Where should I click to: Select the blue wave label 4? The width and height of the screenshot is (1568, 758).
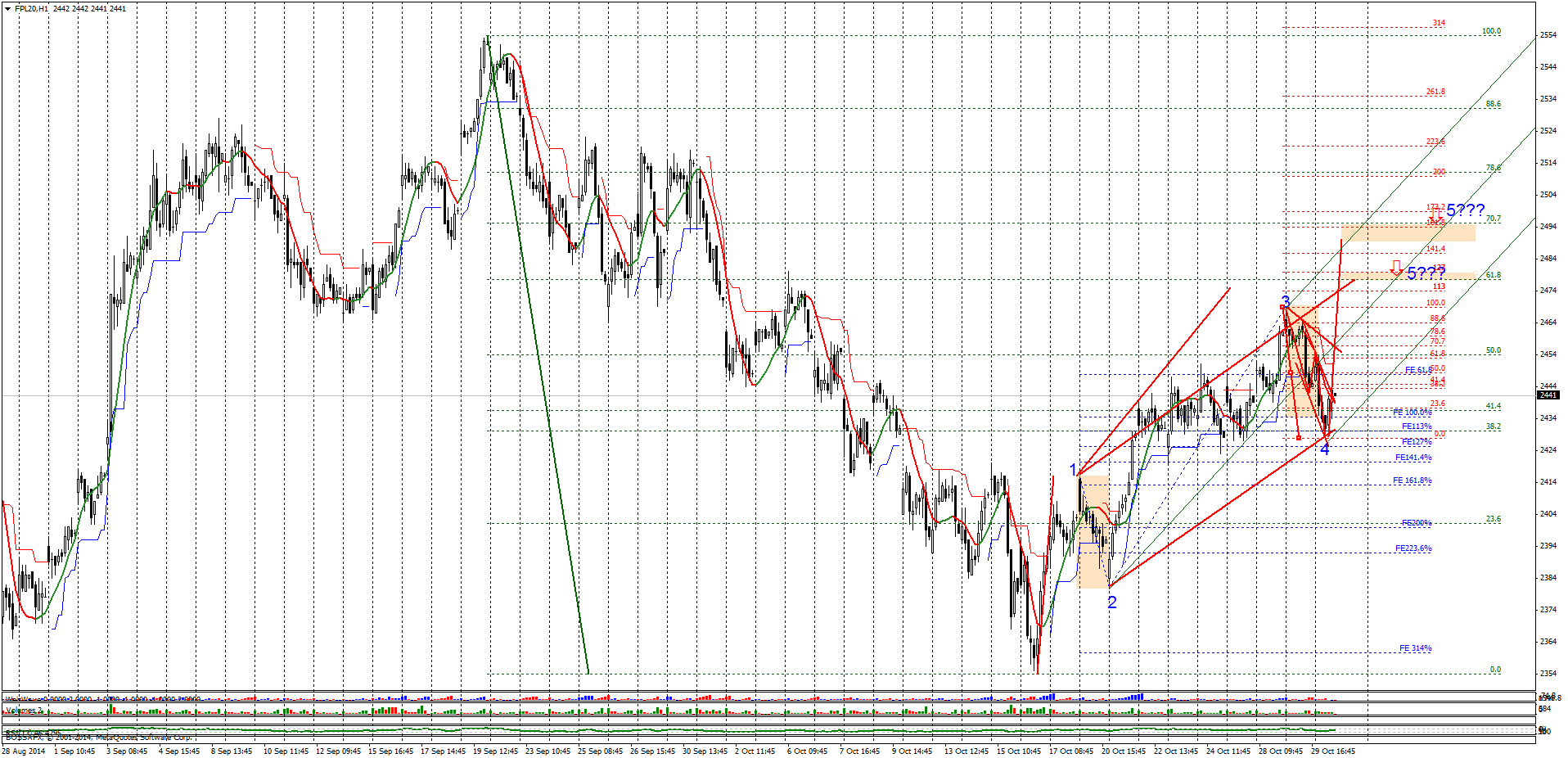coord(1325,449)
